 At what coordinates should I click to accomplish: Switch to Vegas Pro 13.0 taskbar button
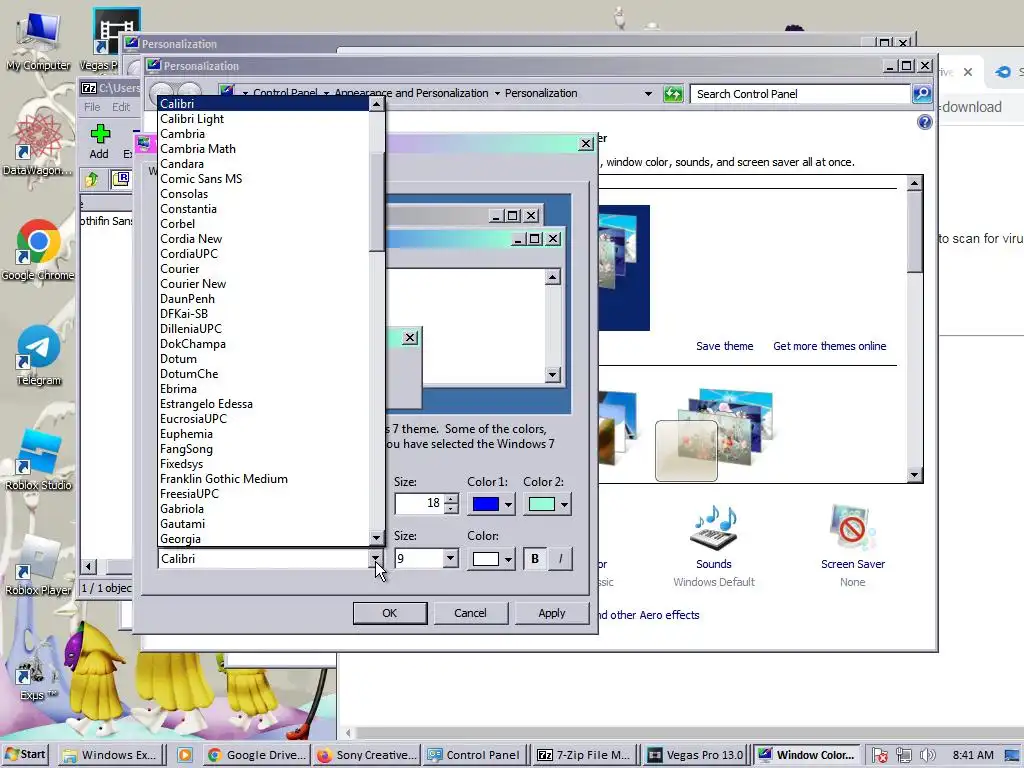pyautogui.click(x=696, y=755)
